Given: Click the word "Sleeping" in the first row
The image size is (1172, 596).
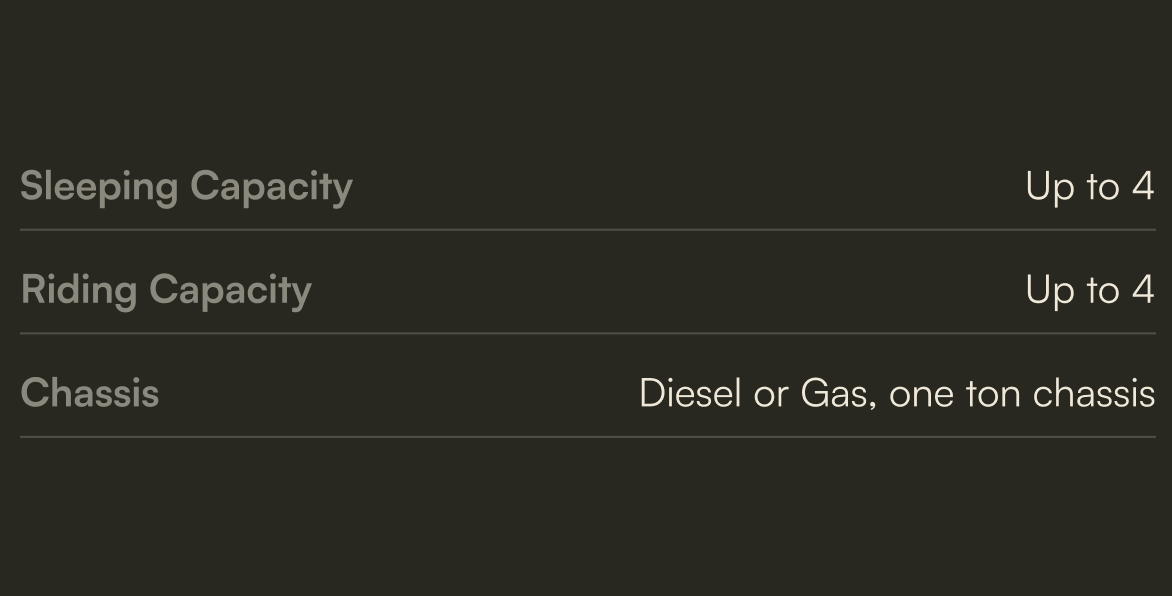Looking at the screenshot, I should [99, 187].
